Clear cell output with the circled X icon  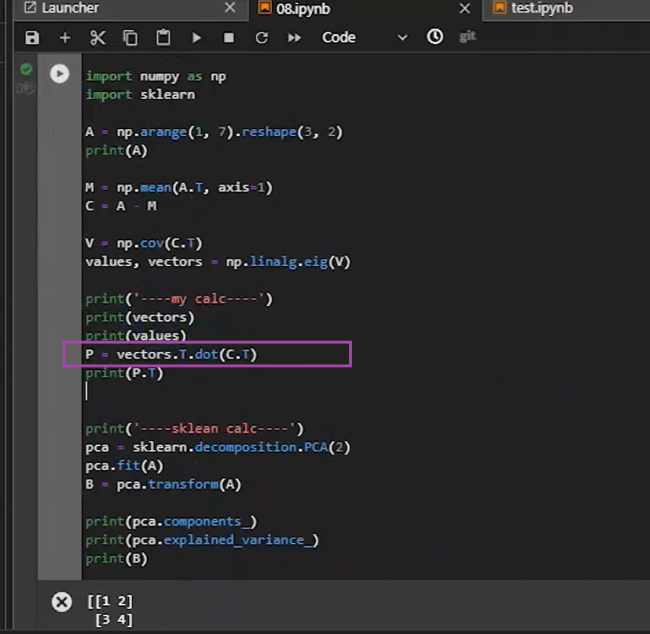[x=62, y=602]
